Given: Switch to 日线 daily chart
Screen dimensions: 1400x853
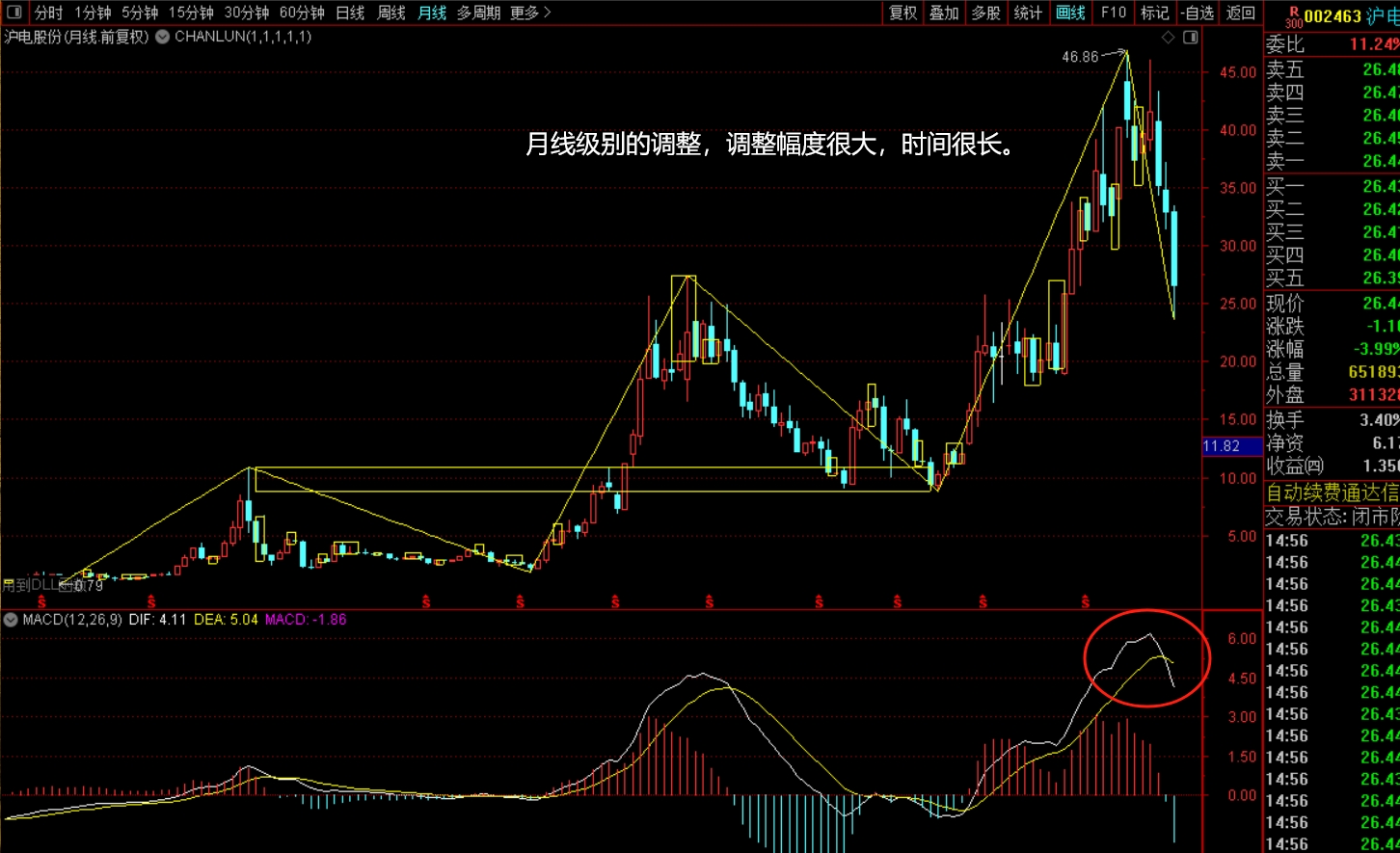Looking at the screenshot, I should [x=350, y=13].
